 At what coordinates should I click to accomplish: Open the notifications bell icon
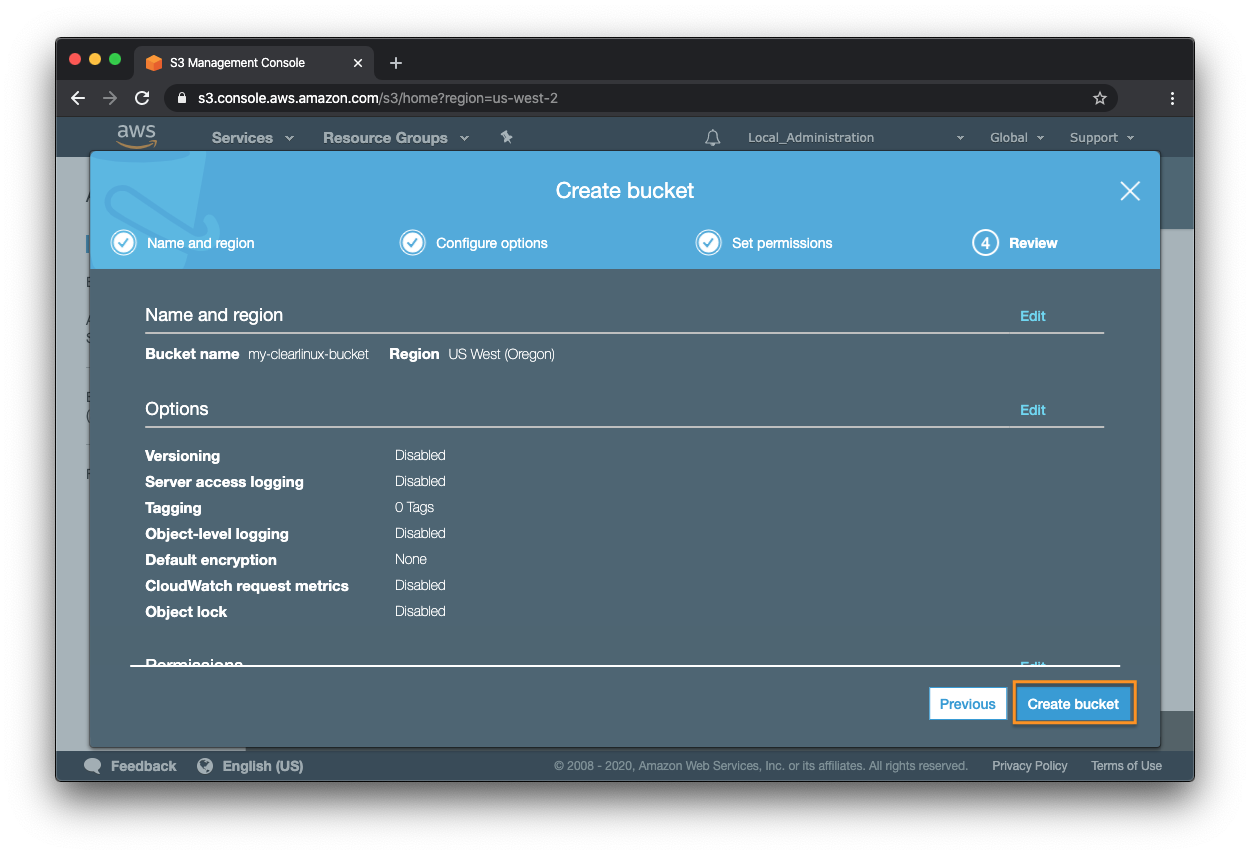[x=712, y=138]
